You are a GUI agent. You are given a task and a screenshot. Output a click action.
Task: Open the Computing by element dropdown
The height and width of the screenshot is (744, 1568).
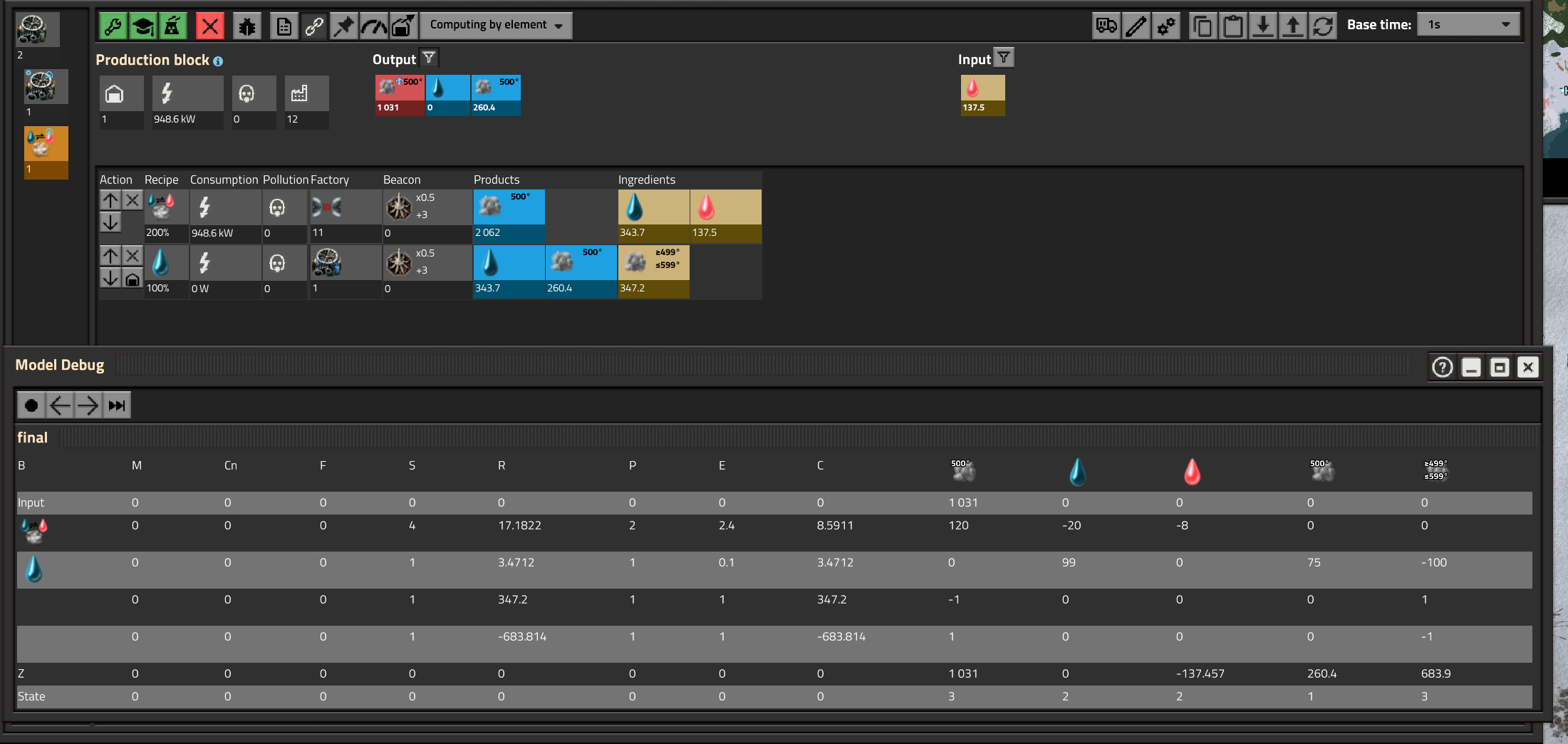pyautogui.click(x=496, y=26)
